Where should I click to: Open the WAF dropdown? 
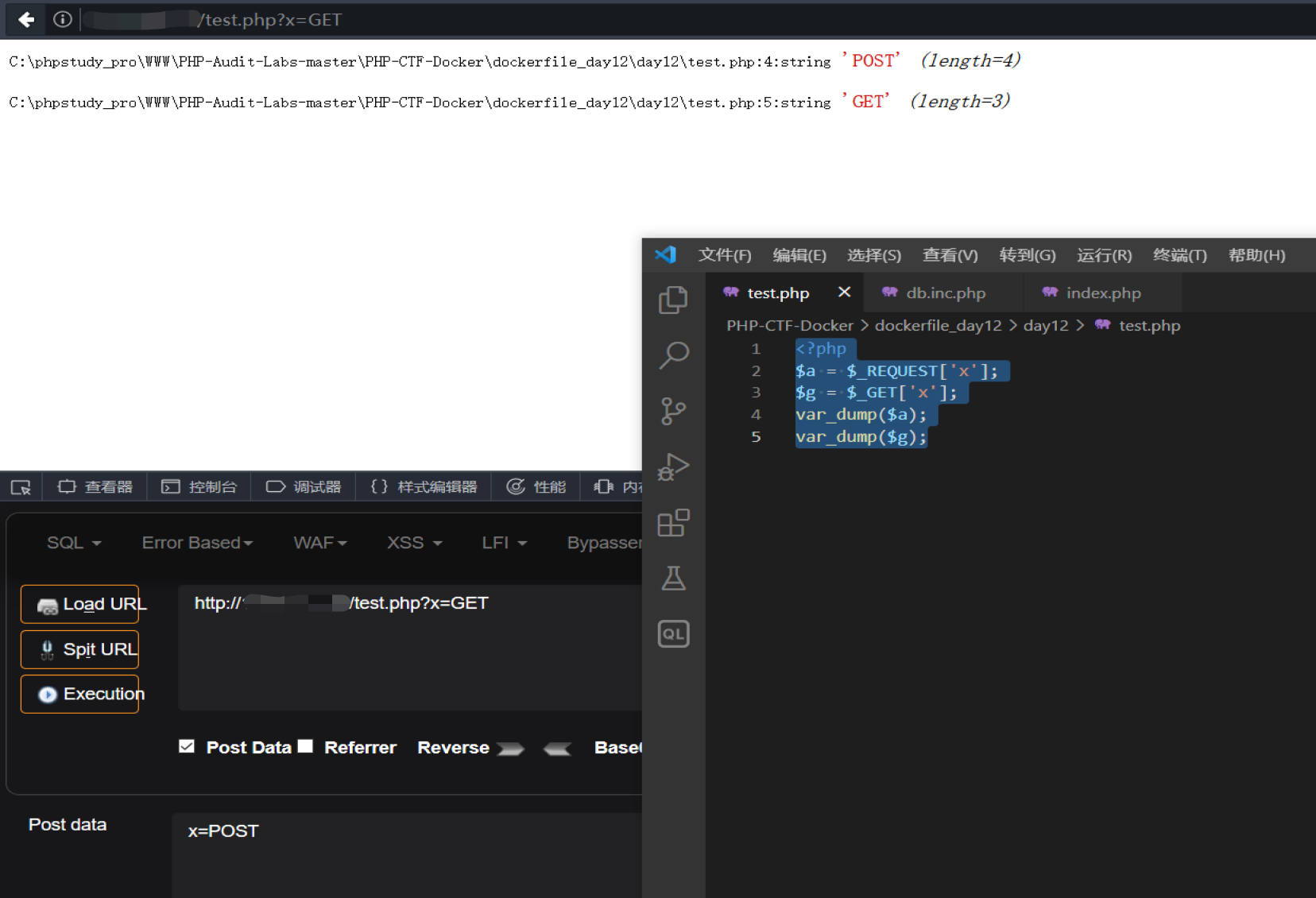tap(320, 543)
